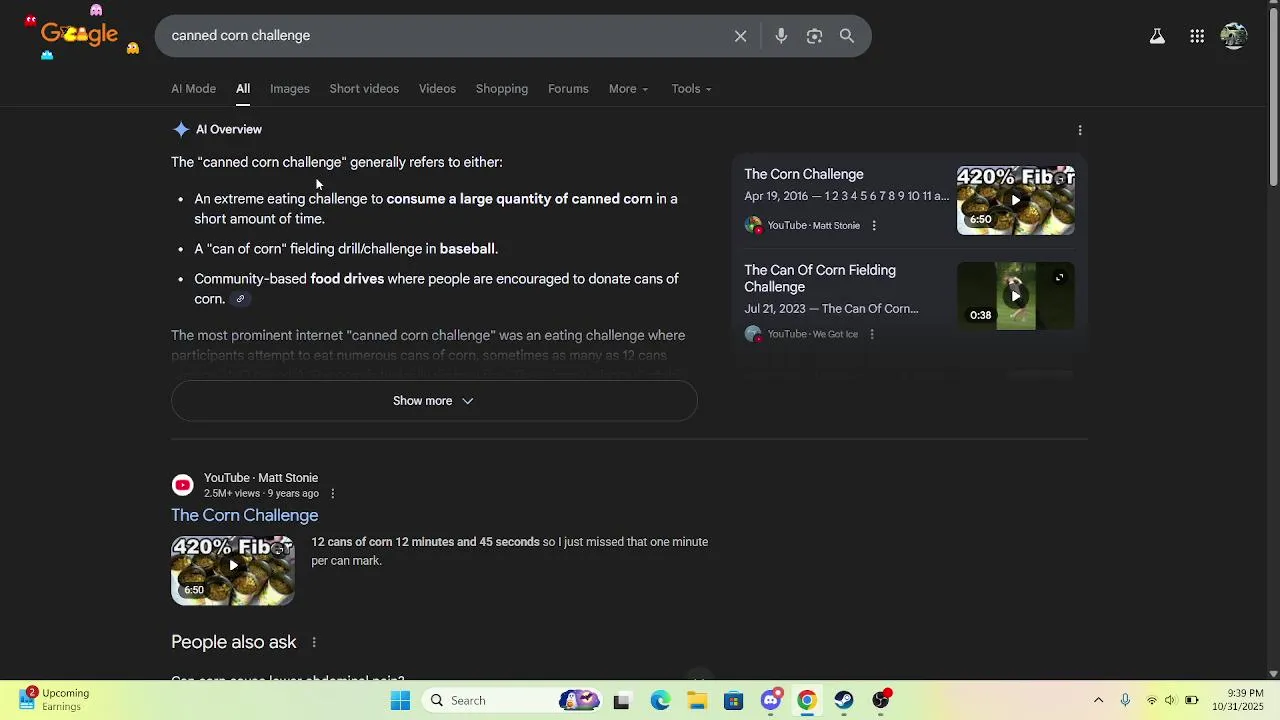The width and height of the screenshot is (1280, 720).
Task: Open the Windows Start menu
Action: (x=400, y=701)
